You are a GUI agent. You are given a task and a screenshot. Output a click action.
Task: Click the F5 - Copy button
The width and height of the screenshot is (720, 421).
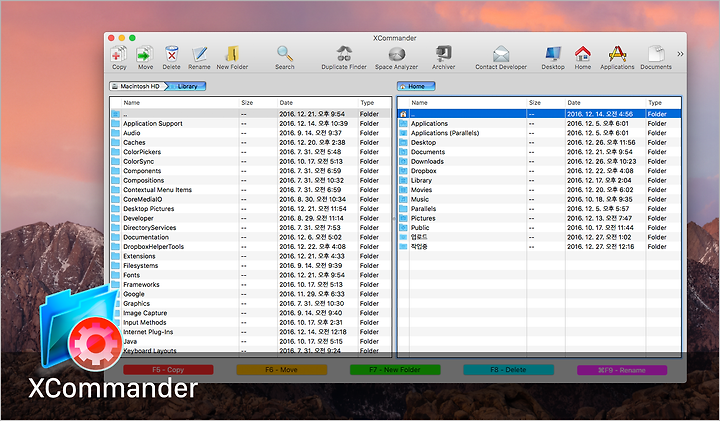168,370
